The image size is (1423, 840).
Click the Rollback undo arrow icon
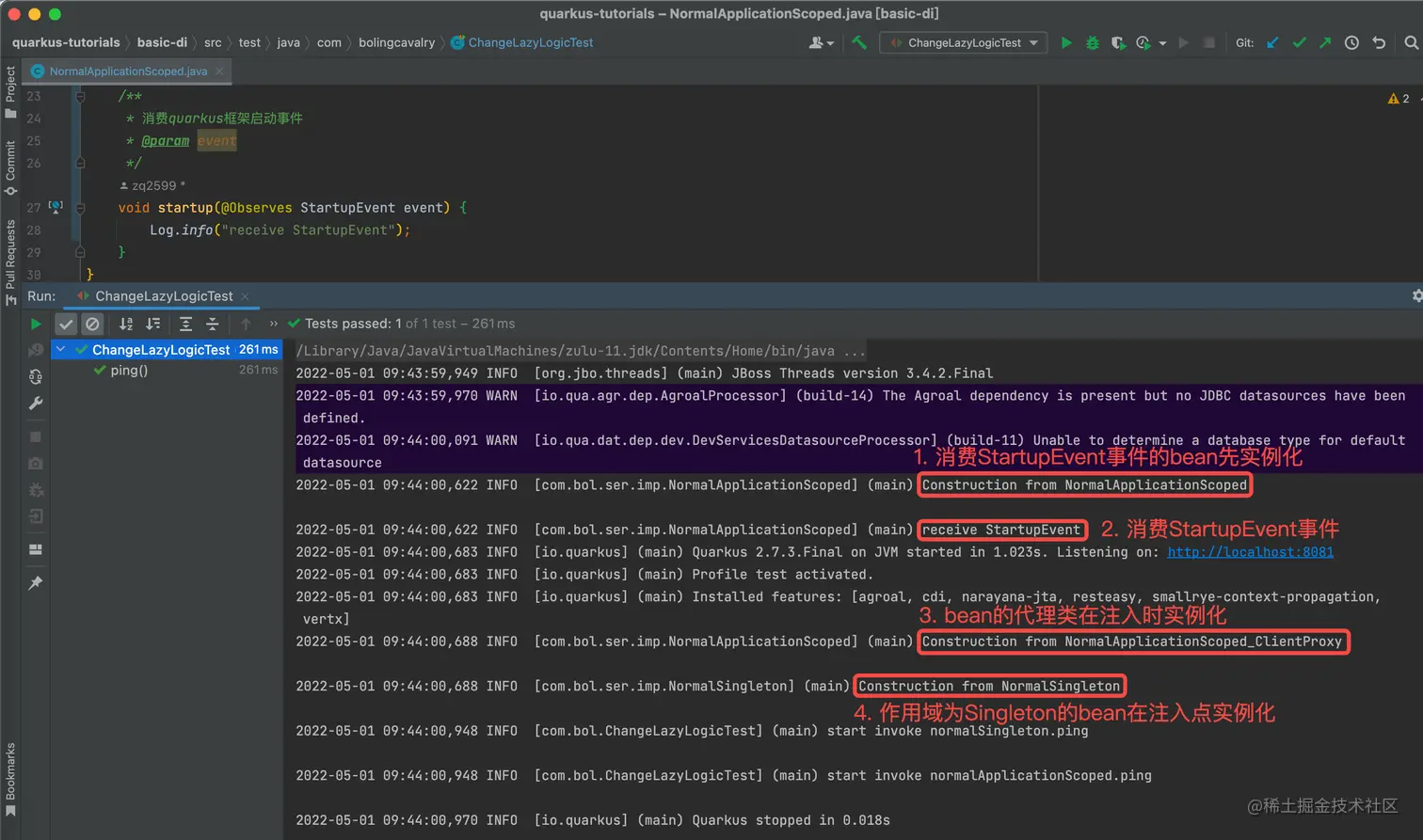(x=1379, y=42)
